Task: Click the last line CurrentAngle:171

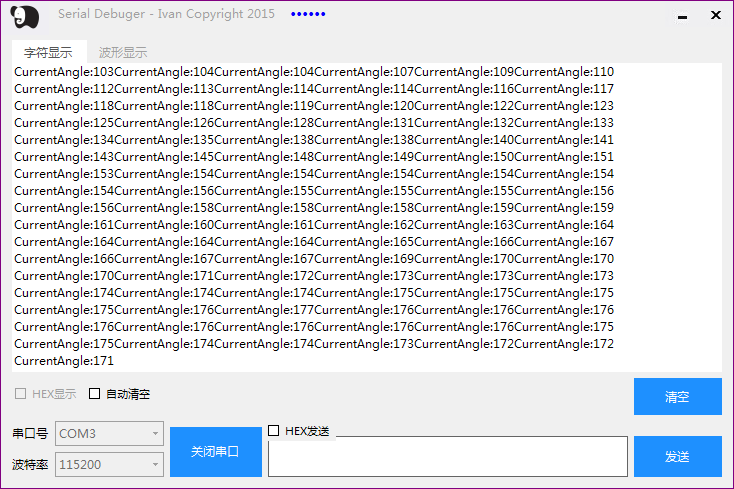Action: pos(64,361)
